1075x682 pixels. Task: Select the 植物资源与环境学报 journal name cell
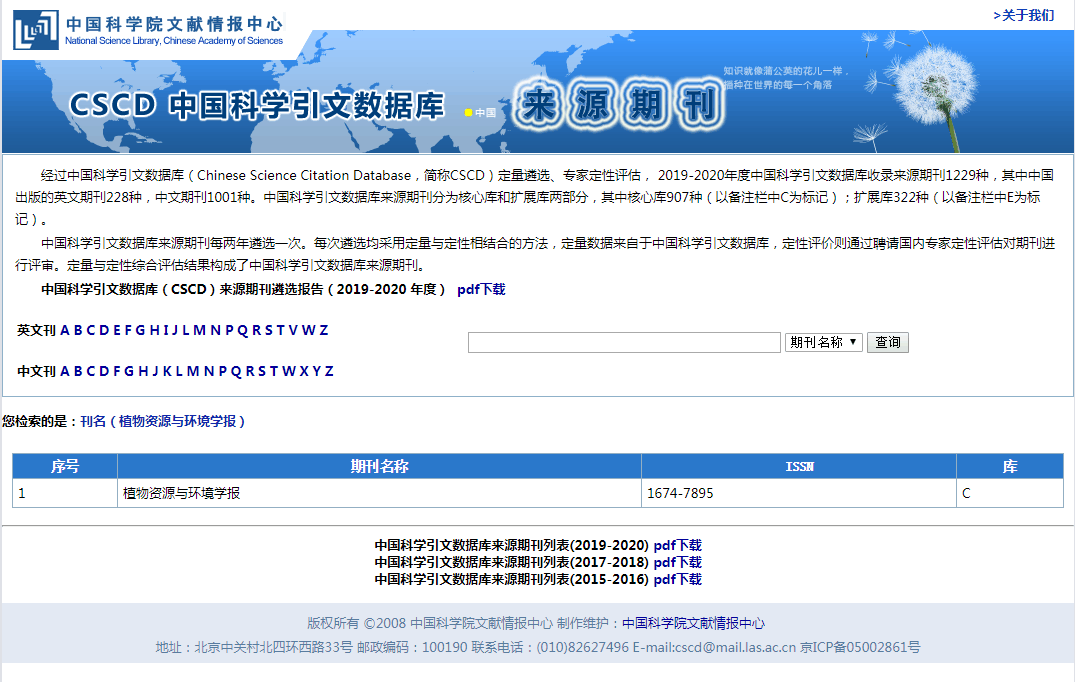pos(379,493)
